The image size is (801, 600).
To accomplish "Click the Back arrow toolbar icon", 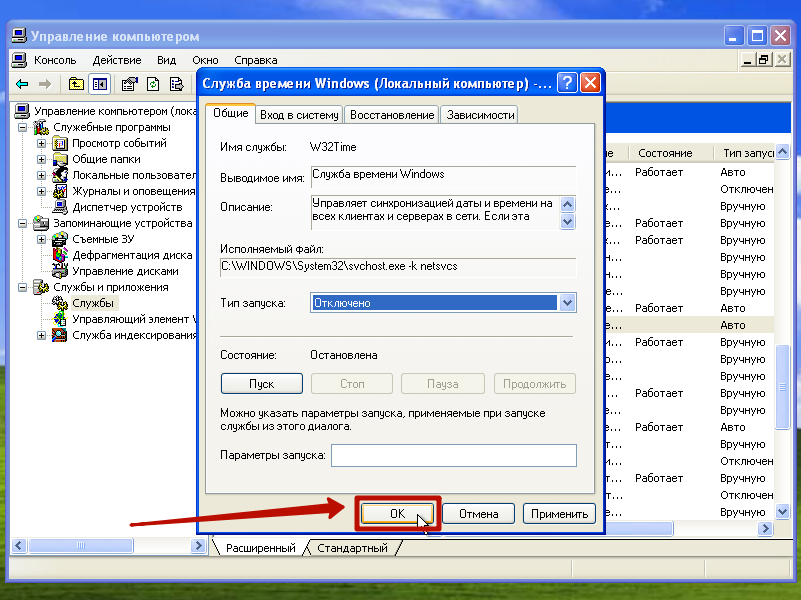I will pyautogui.click(x=21, y=84).
